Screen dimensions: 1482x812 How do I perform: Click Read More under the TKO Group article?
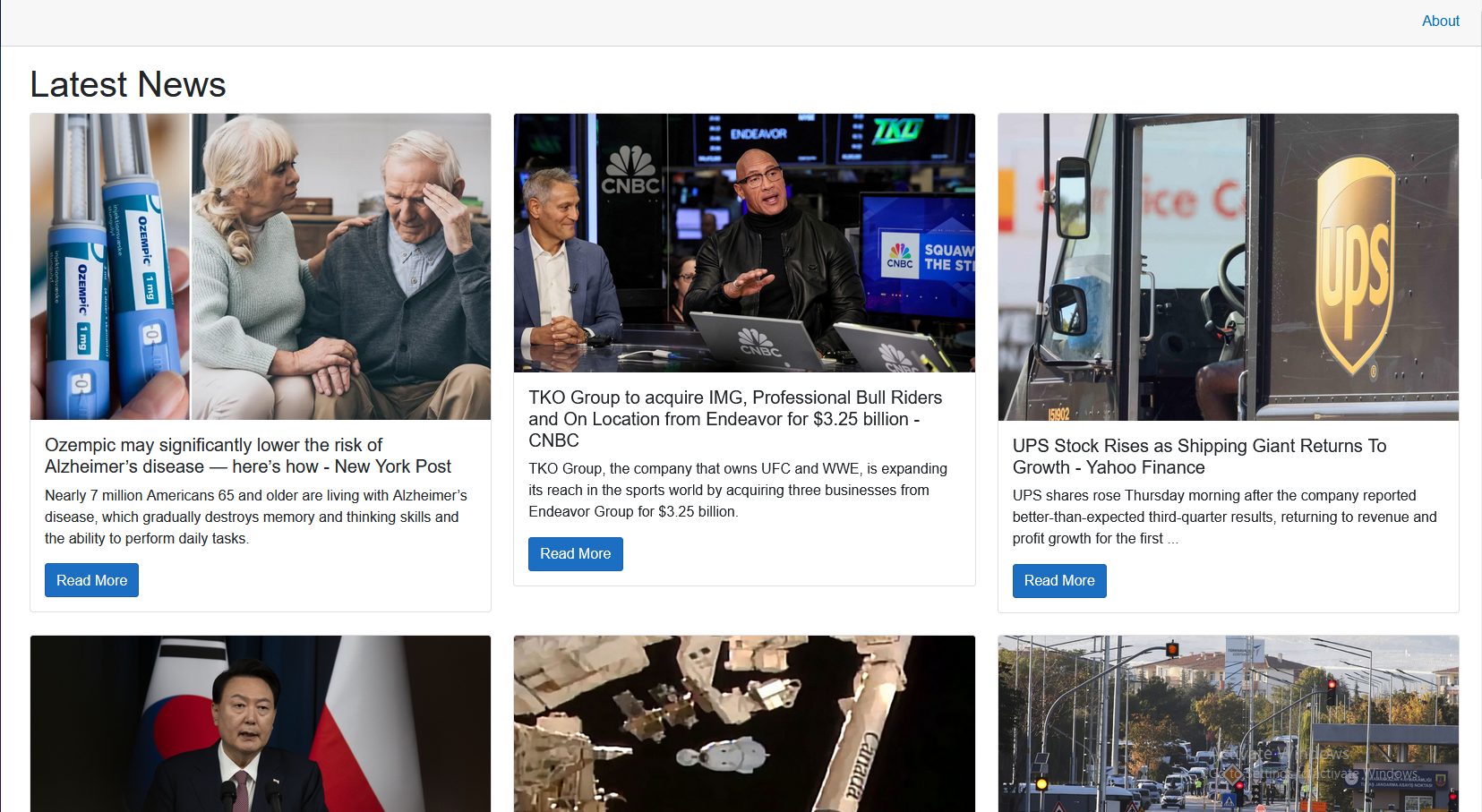point(575,554)
